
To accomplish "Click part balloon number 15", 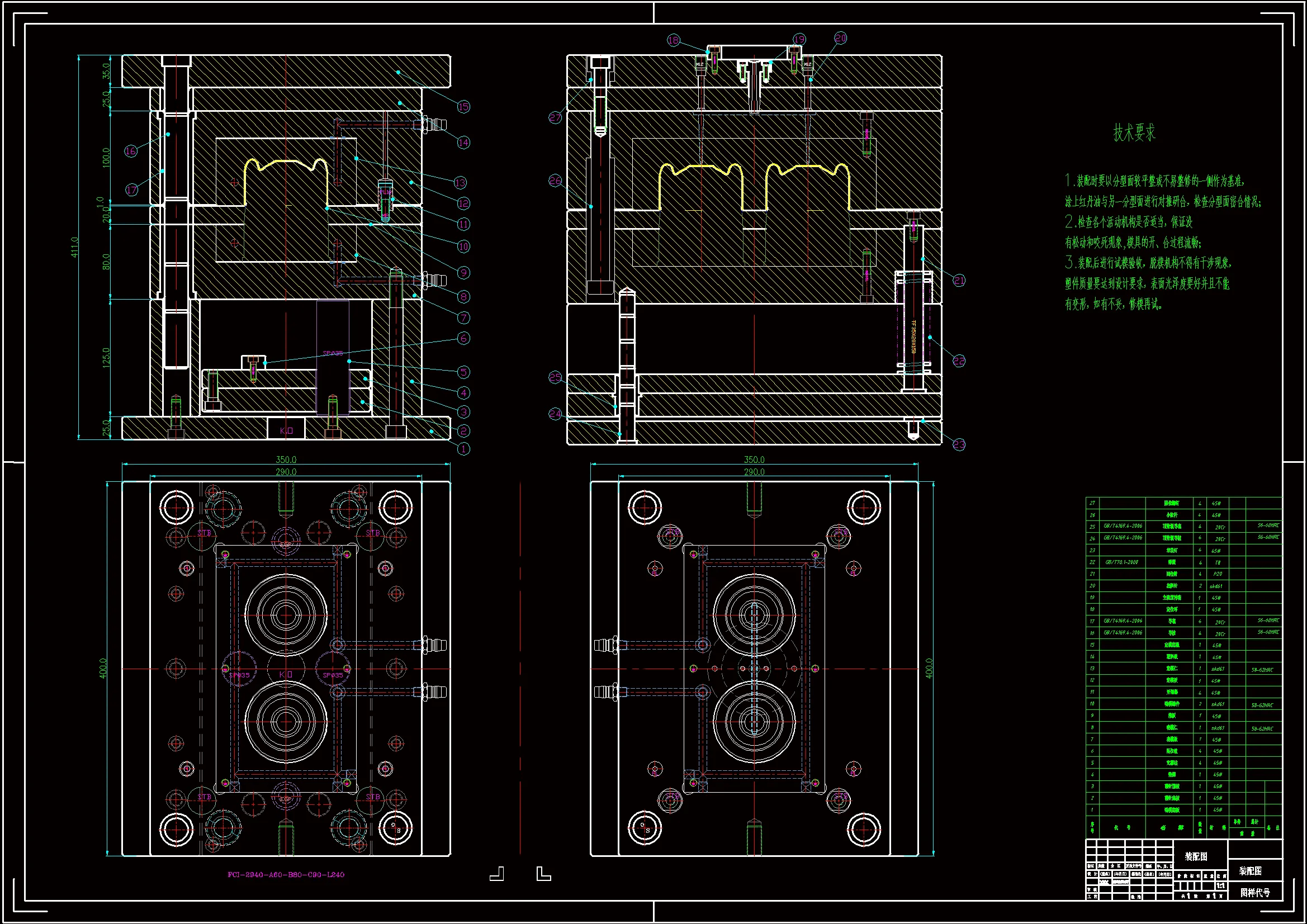I will pyautogui.click(x=463, y=106).
